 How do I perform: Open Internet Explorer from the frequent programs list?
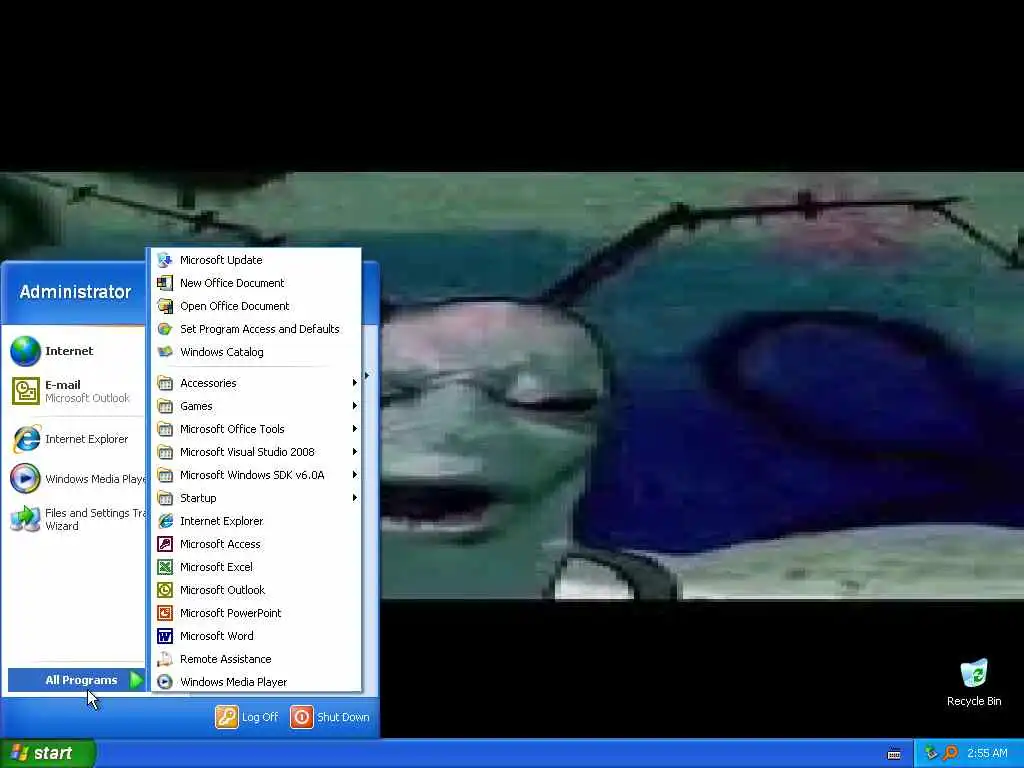coord(74,439)
